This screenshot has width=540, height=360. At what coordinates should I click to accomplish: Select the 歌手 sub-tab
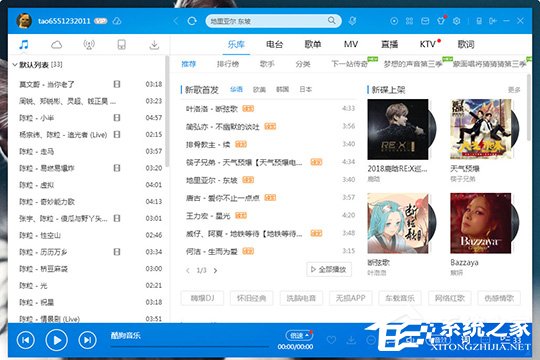(x=267, y=64)
